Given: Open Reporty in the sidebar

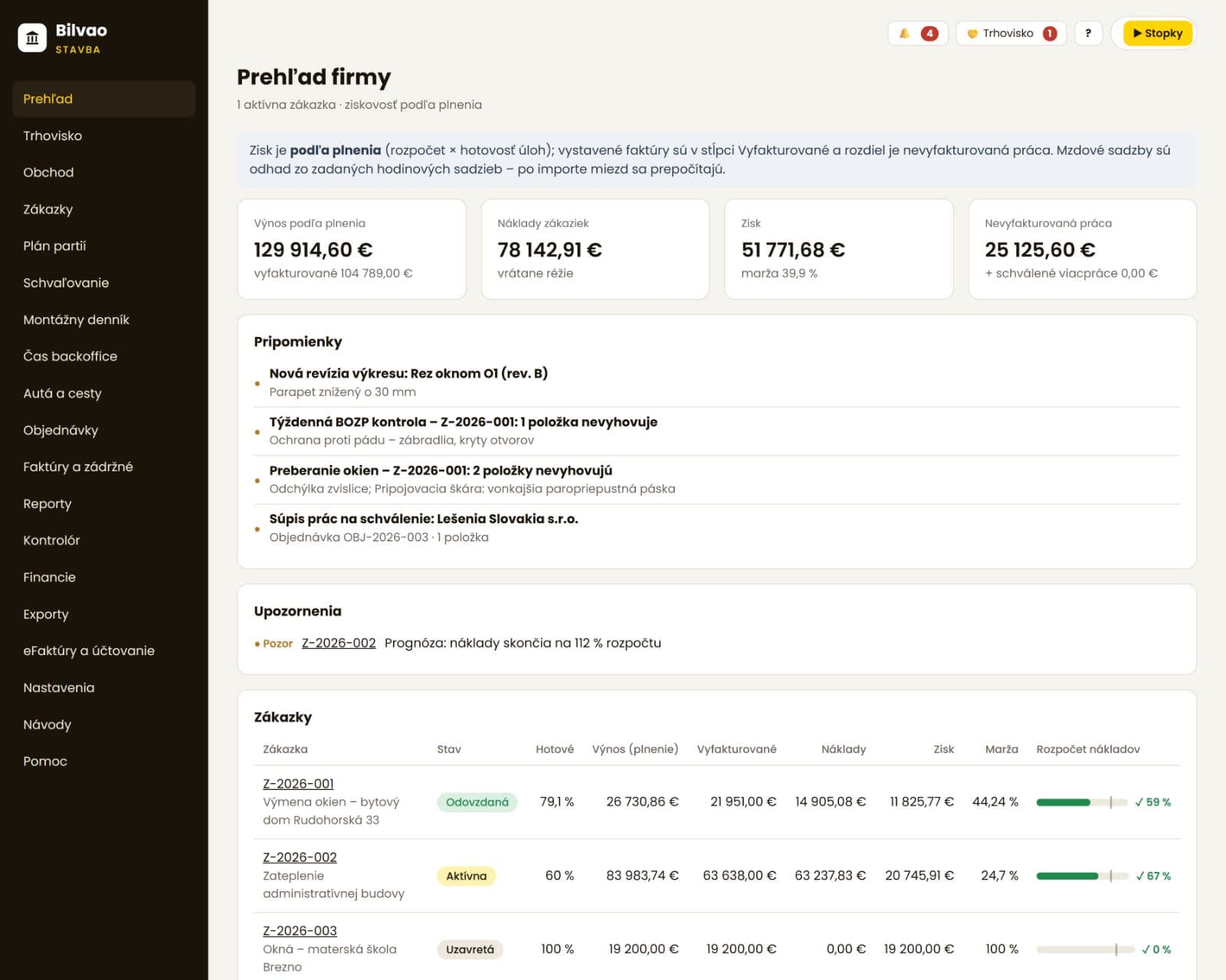Looking at the screenshot, I should point(103,503).
